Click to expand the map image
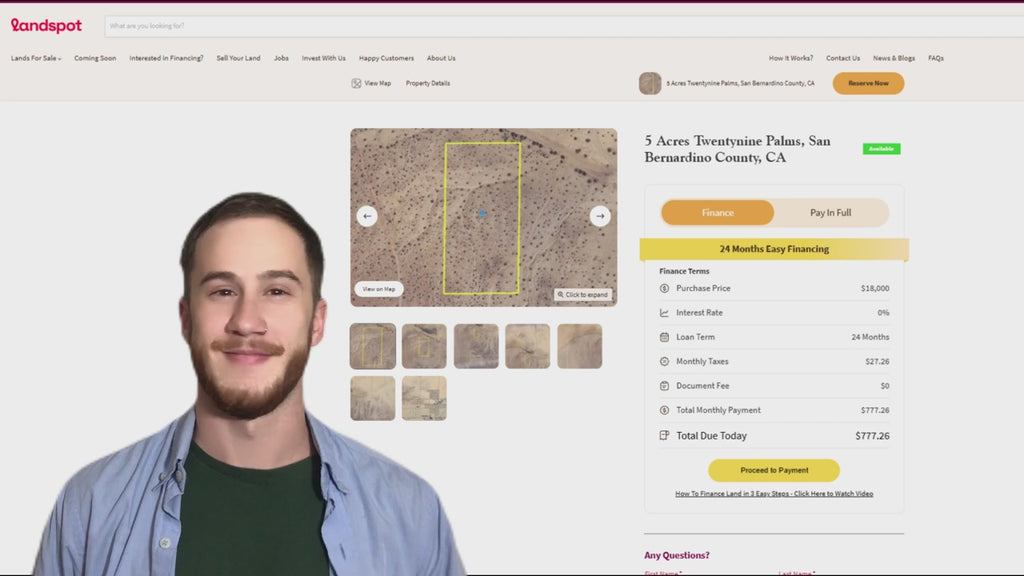The width and height of the screenshot is (1024, 576). (x=583, y=294)
